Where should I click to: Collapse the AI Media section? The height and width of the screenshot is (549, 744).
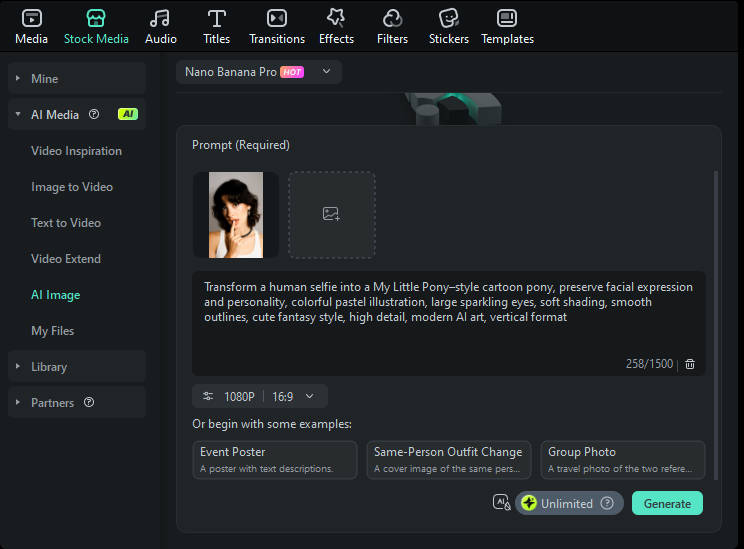(x=18, y=114)
